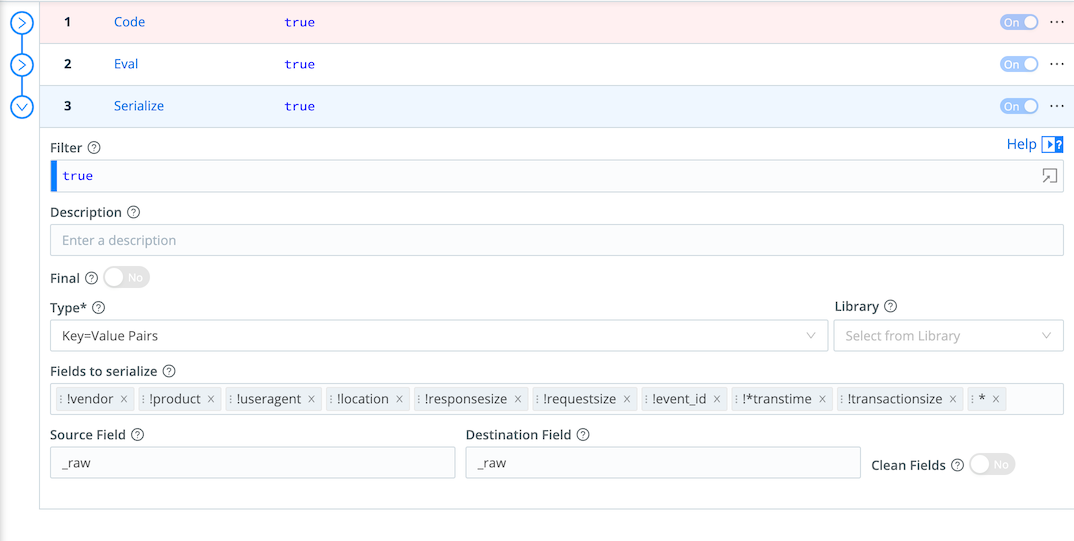The width and height of the screenshot is (1074, 541).
Task: Click row number 2
Action: [67, 64]
